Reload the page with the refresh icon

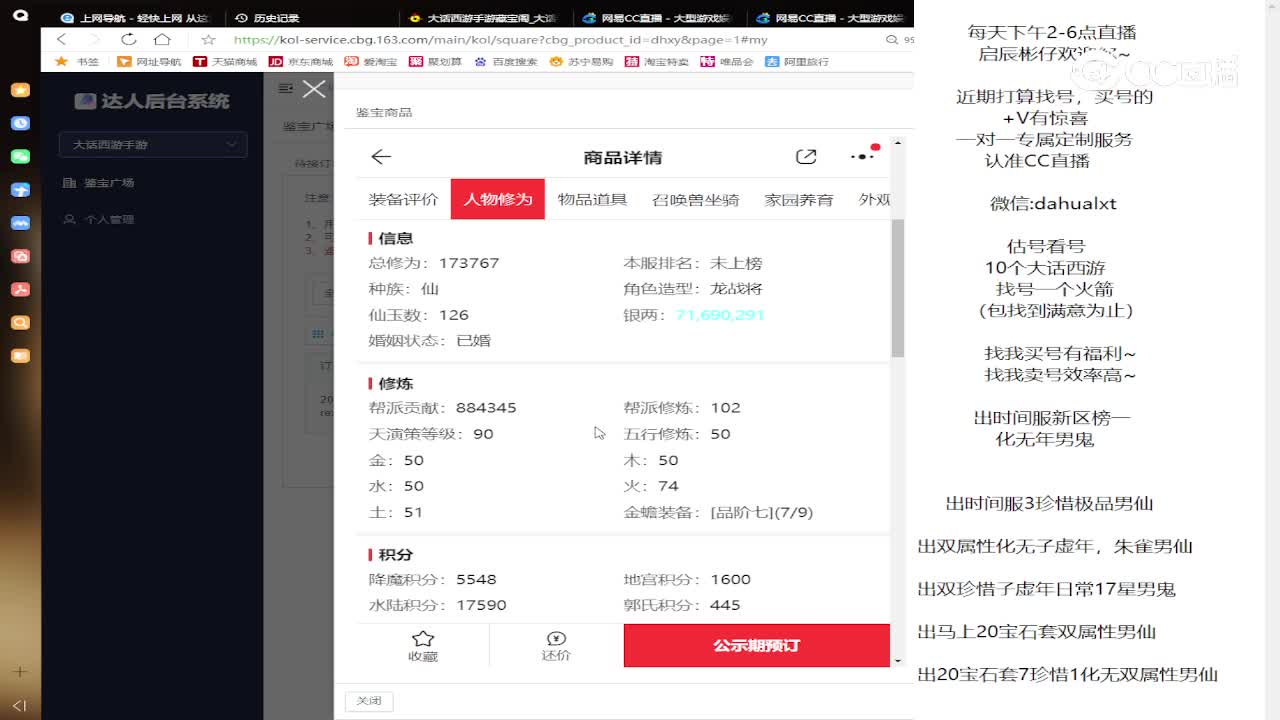pos(128,39)
